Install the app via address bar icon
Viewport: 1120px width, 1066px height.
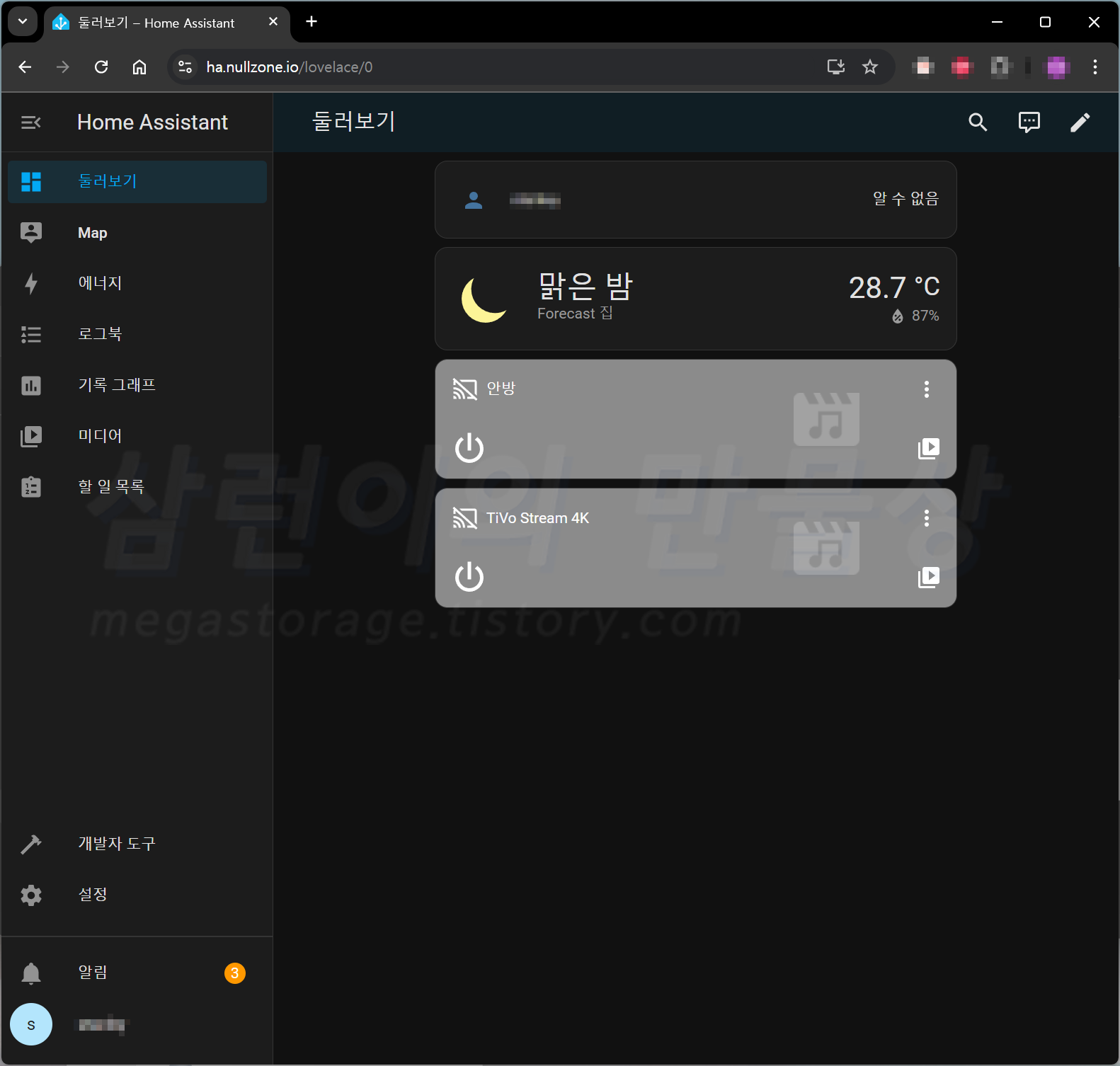coord(836,67)
